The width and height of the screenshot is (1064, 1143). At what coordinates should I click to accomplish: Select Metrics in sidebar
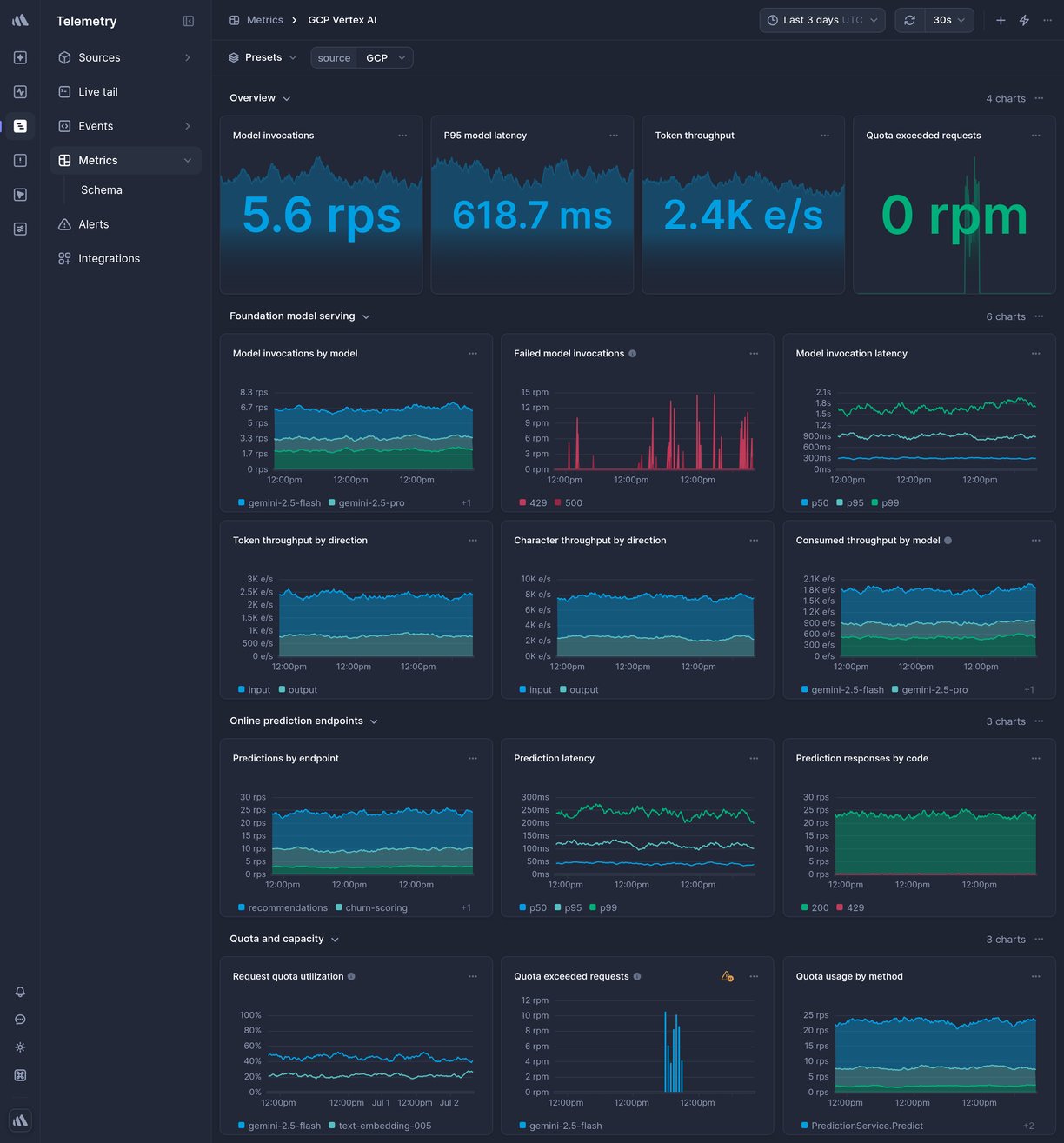click(125, 161)
